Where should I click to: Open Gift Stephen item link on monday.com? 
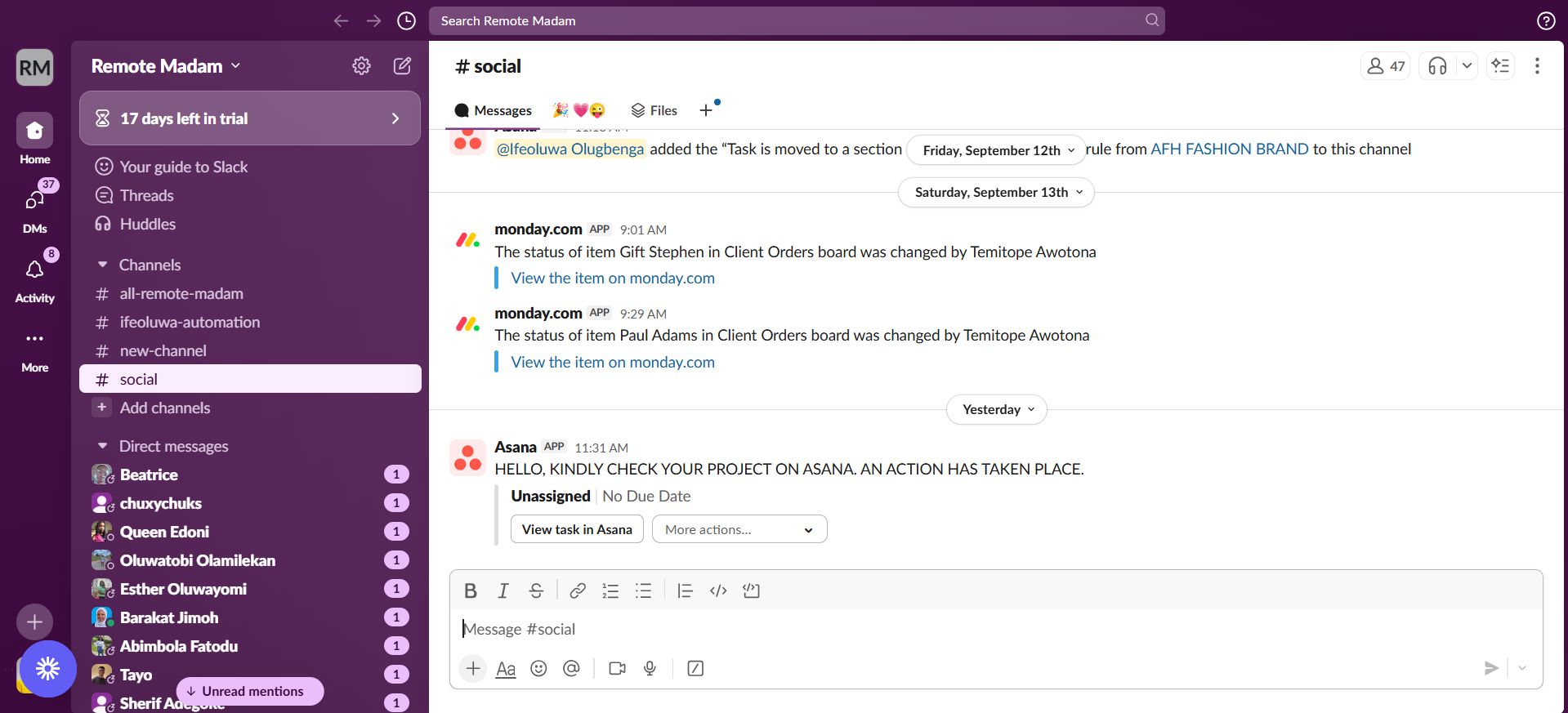click(x=613, y=278)
